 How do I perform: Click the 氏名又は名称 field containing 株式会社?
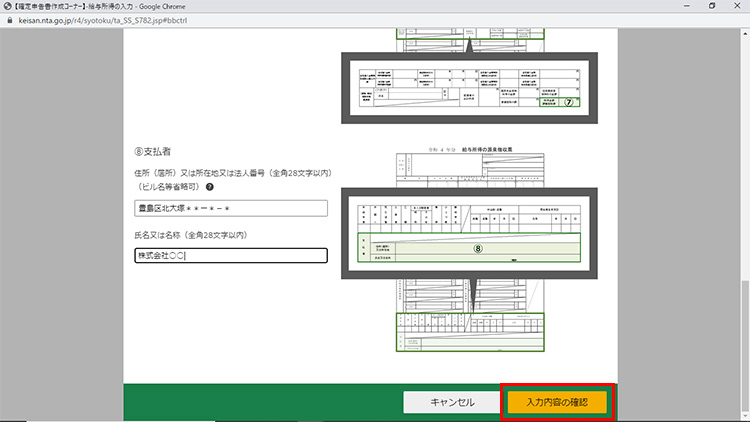pyautogui.click(x=231, y=255)
